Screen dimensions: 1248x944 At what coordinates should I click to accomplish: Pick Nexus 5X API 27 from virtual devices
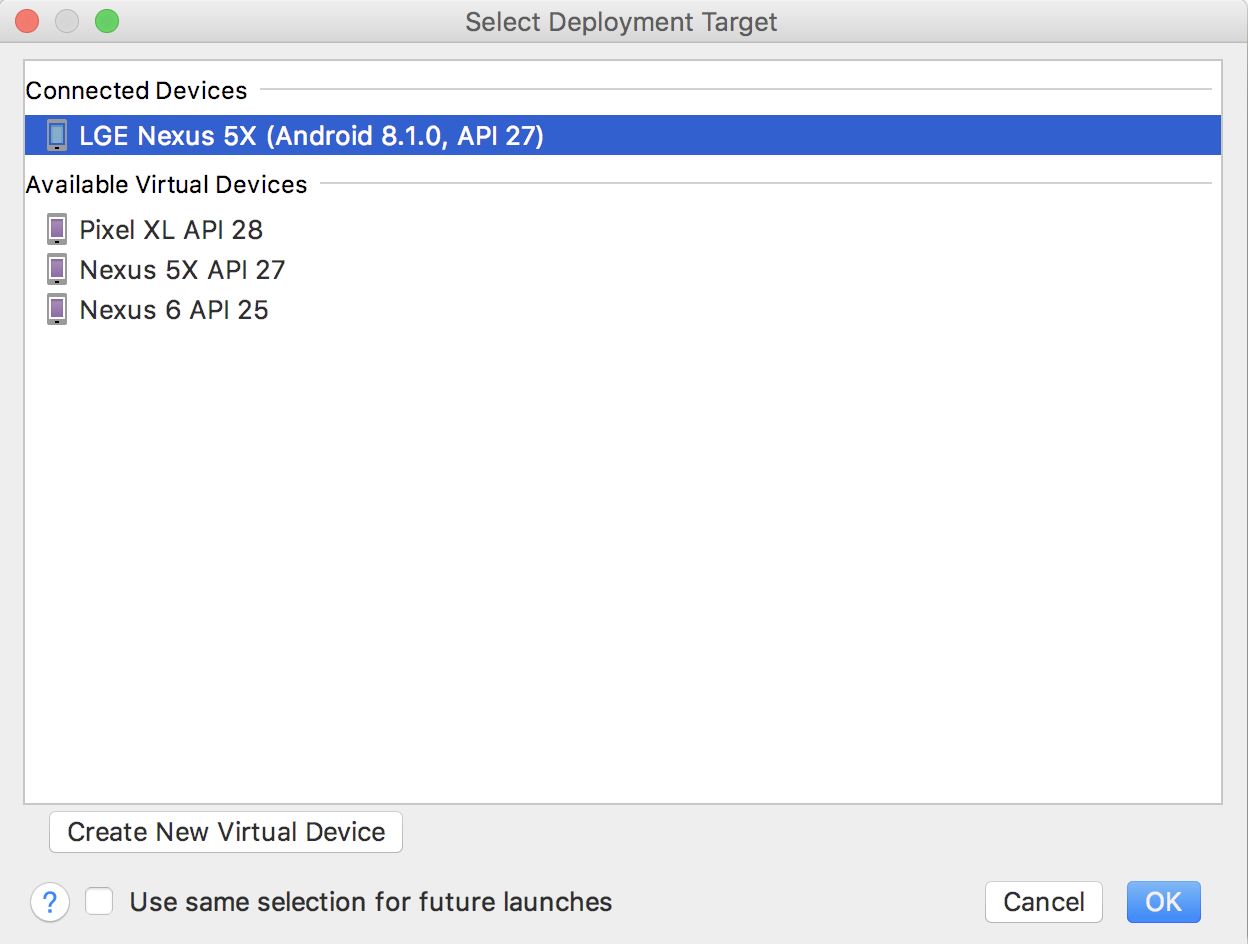(x=182, y=269)
